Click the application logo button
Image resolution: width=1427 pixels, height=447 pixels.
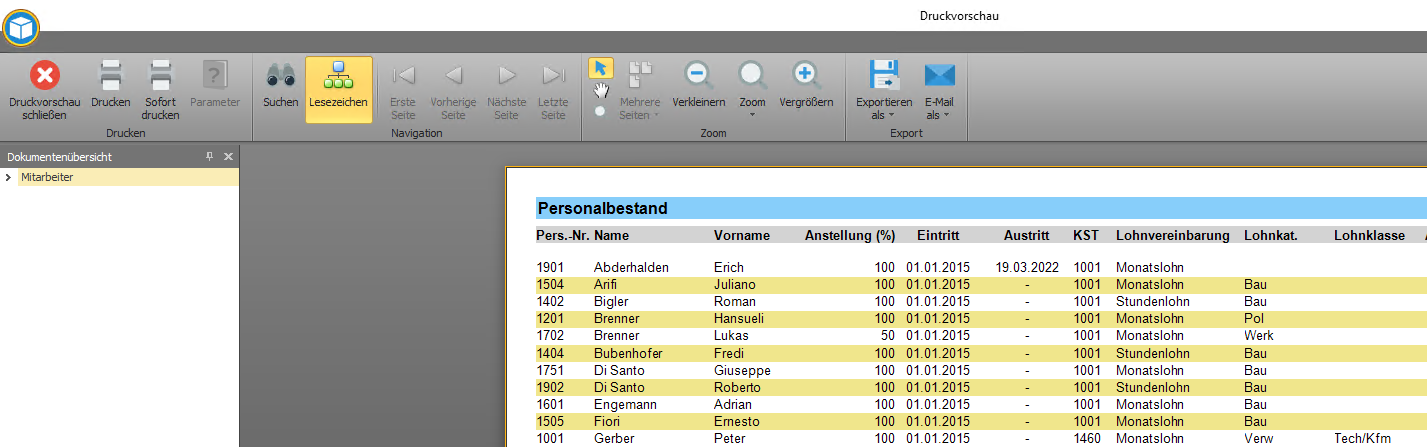(21, 28)
